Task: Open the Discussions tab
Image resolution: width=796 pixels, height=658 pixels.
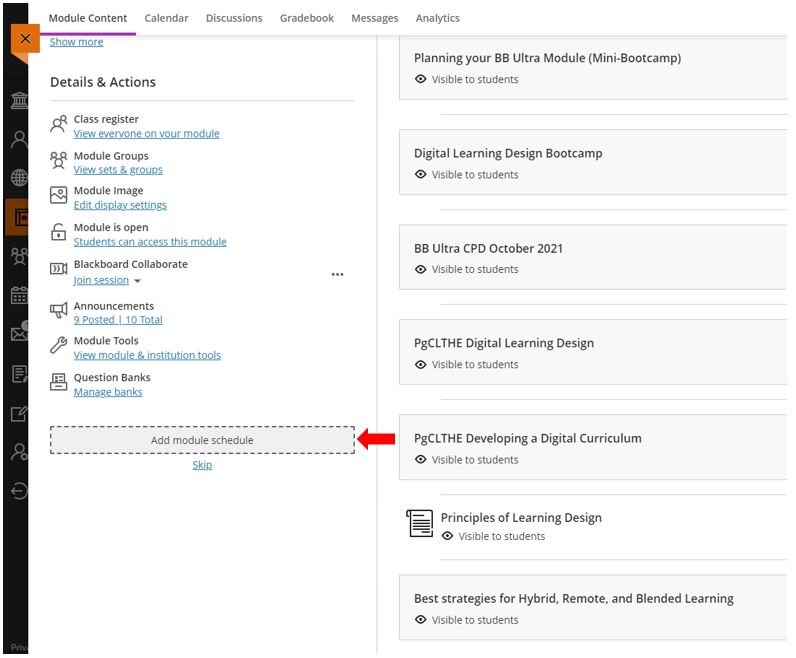Action: pyautogui.click(x=234, y=18)
